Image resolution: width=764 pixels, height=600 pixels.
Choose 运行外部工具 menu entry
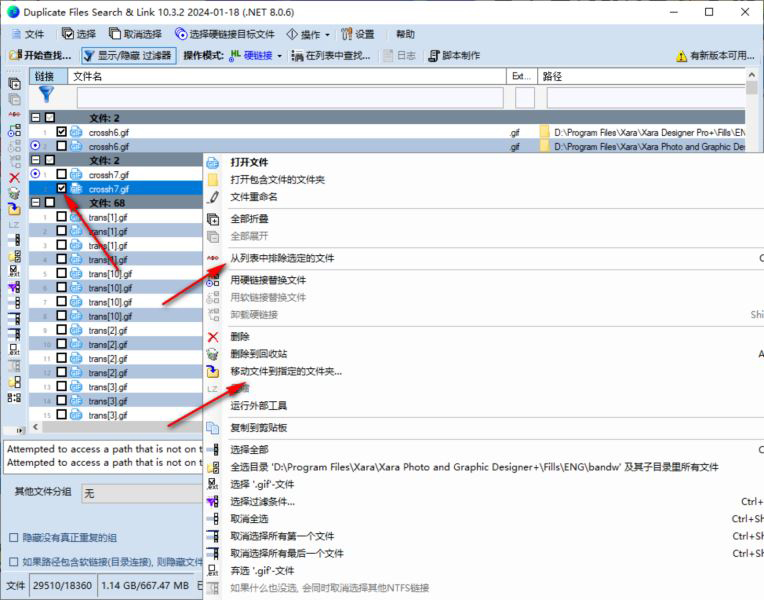[258, 406]
